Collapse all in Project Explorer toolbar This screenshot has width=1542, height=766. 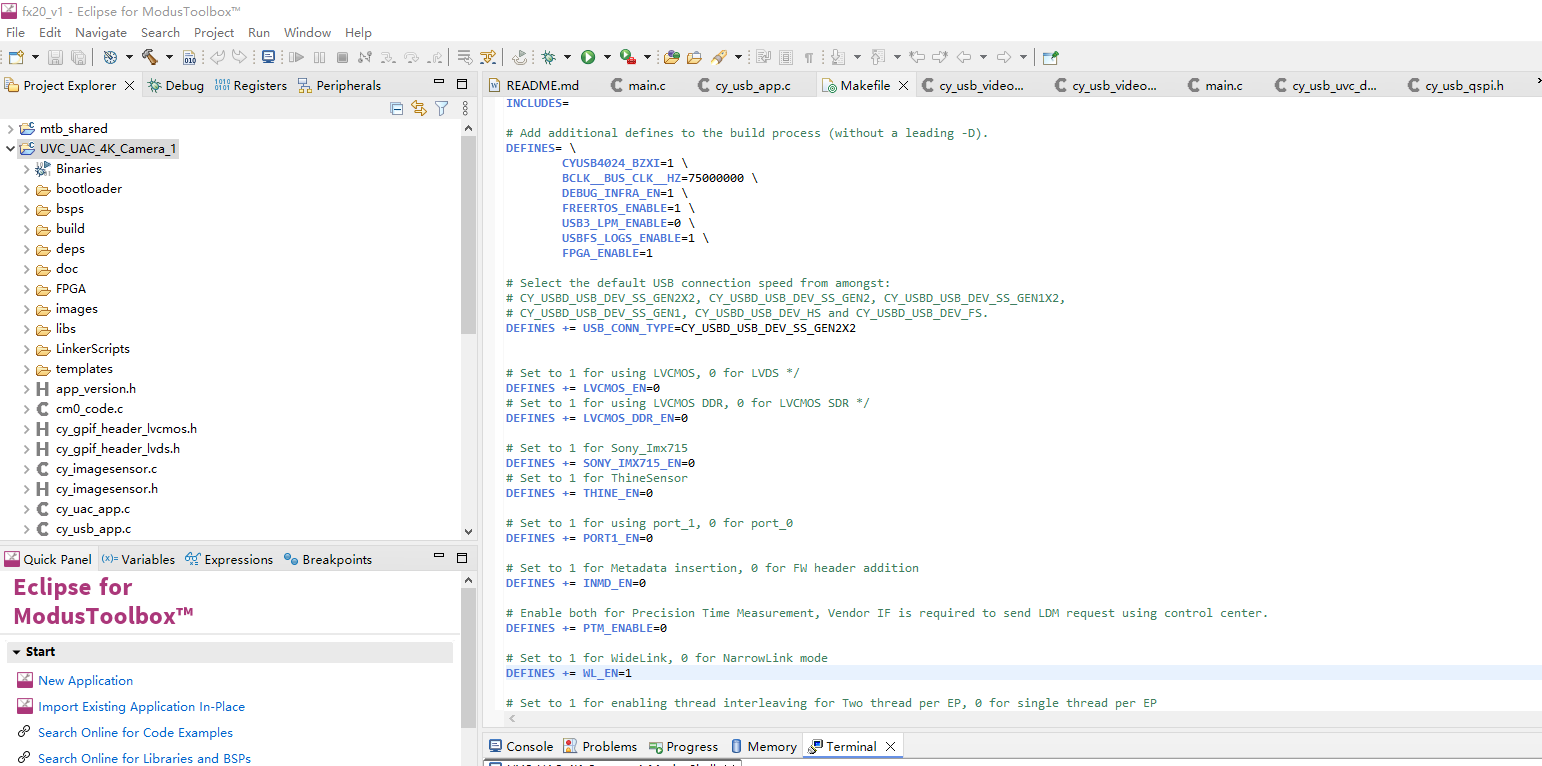pyautogui.click(x=397, y=108)
